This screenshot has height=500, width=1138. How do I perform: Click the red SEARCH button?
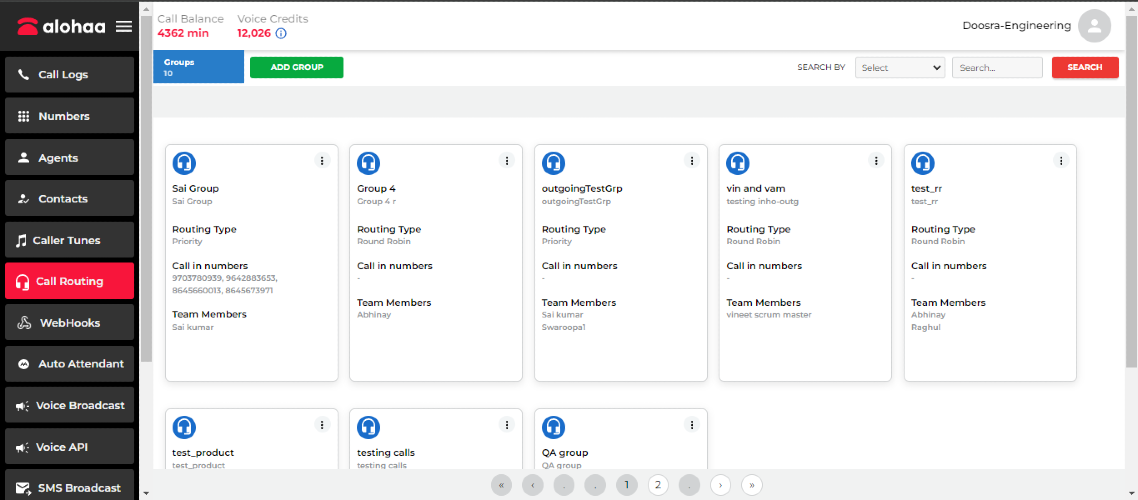pos(1085,67)
